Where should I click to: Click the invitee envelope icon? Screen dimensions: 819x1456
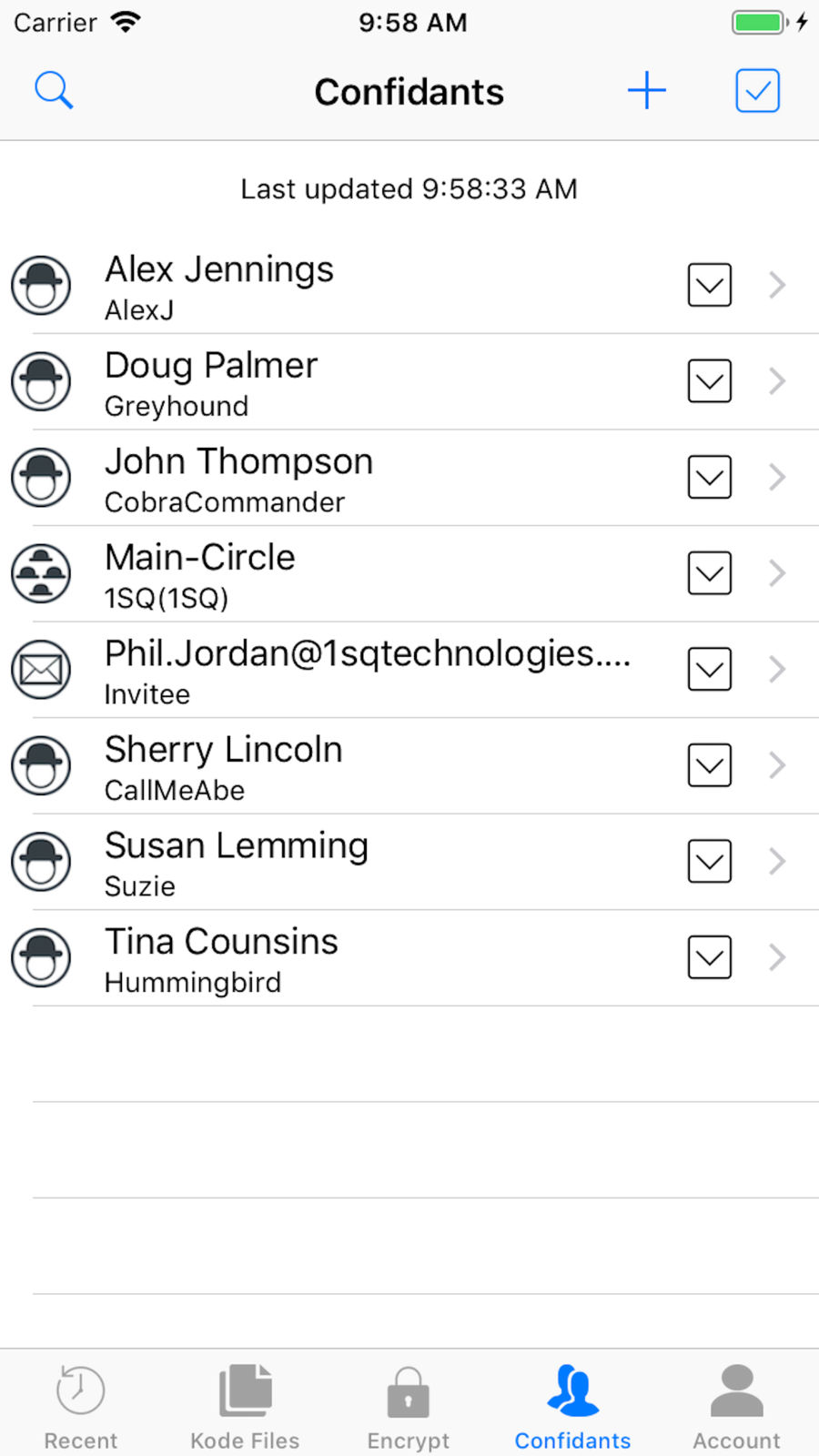point(41,670)
